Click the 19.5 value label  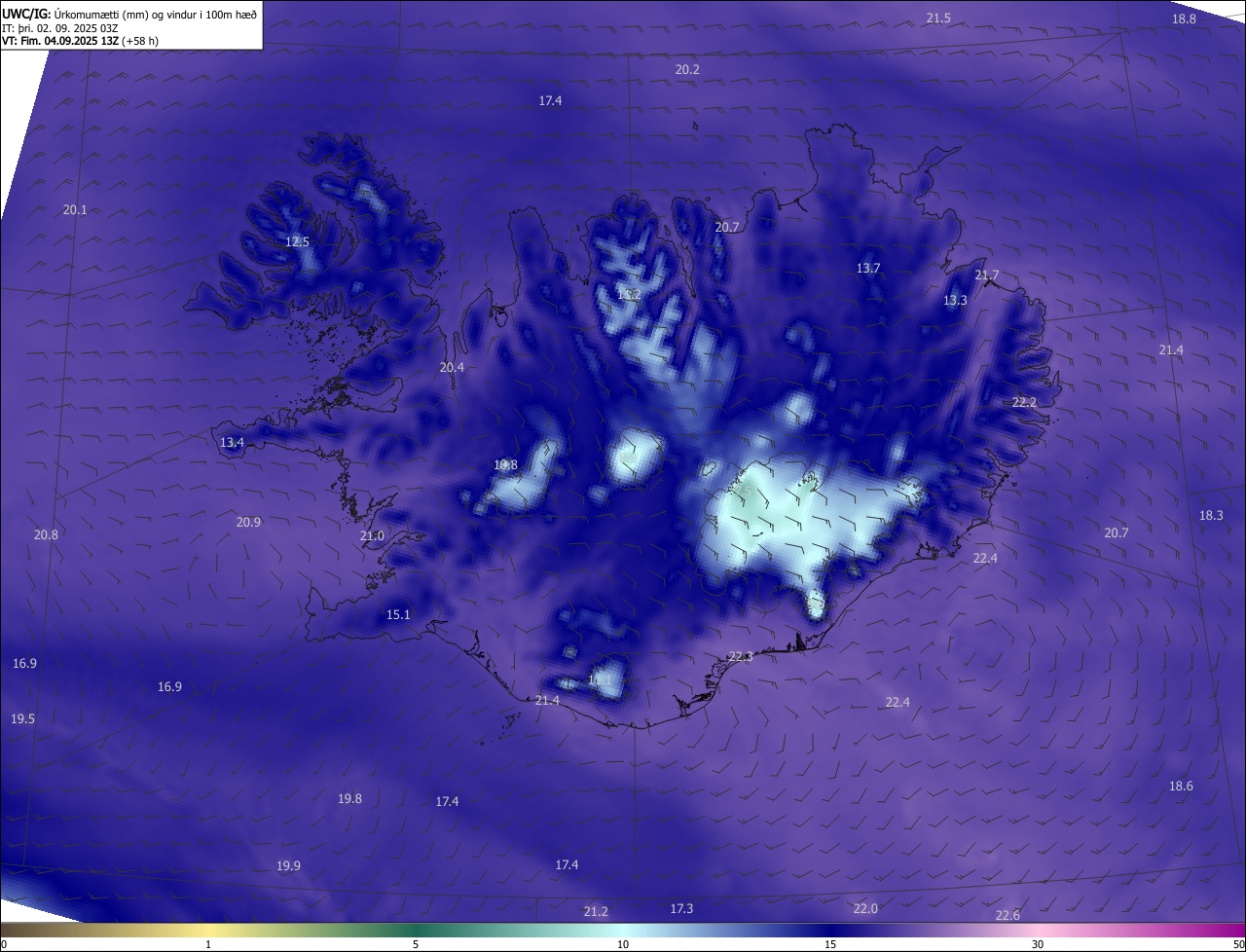[22, 719]
